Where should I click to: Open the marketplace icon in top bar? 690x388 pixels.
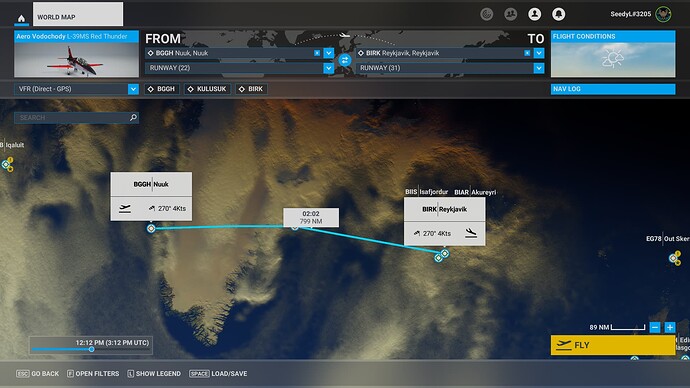point(486,14)
